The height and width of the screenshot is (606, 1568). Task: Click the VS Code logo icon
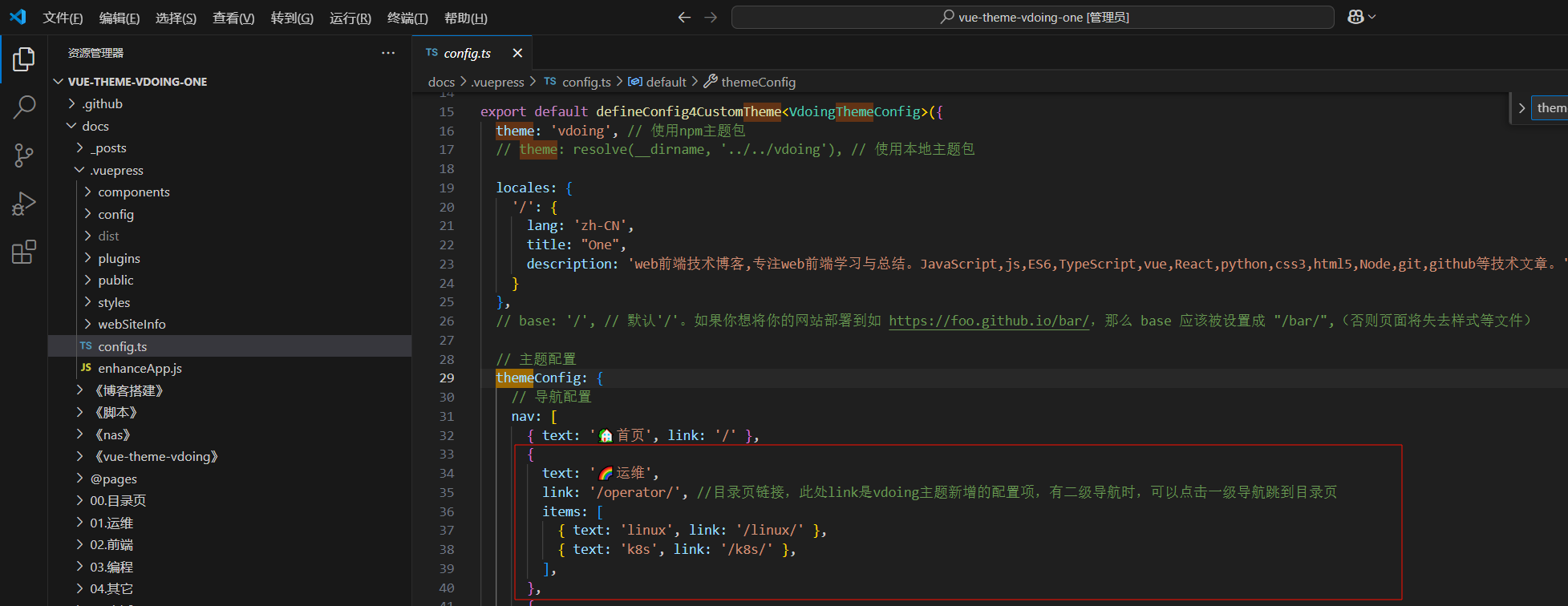[x=18, y=17]
